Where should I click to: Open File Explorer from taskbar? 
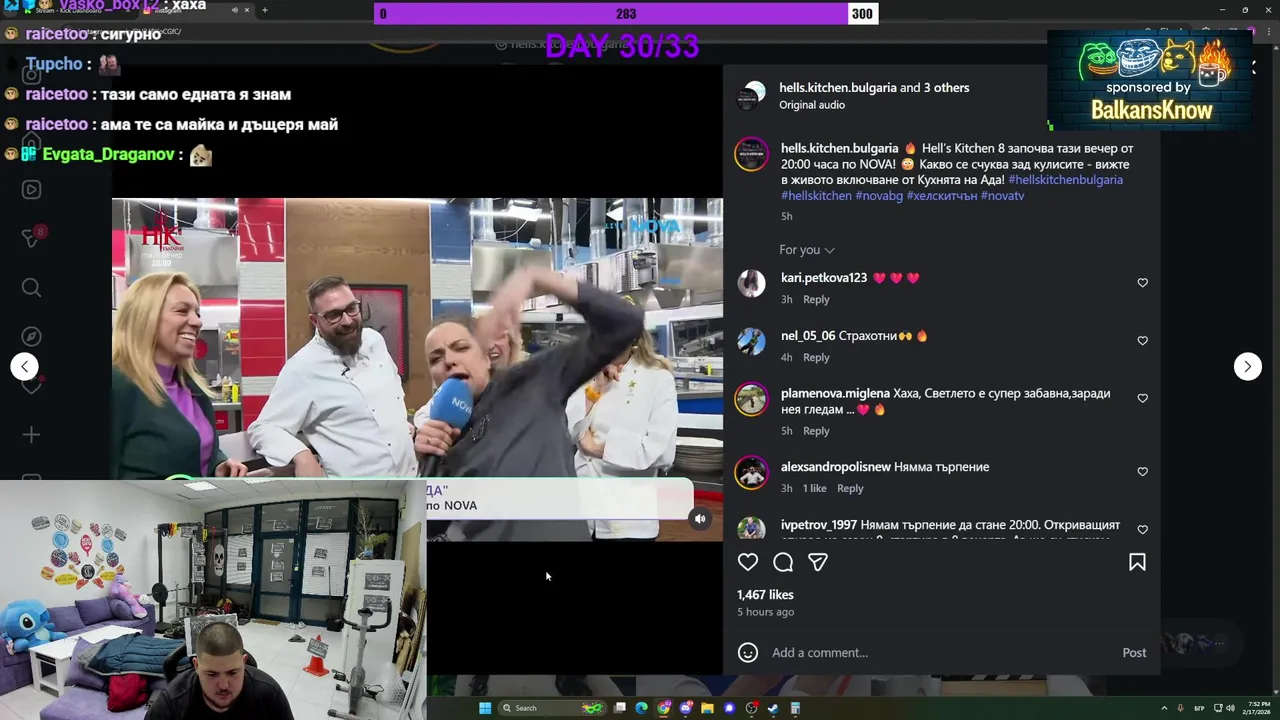point(708,708)
